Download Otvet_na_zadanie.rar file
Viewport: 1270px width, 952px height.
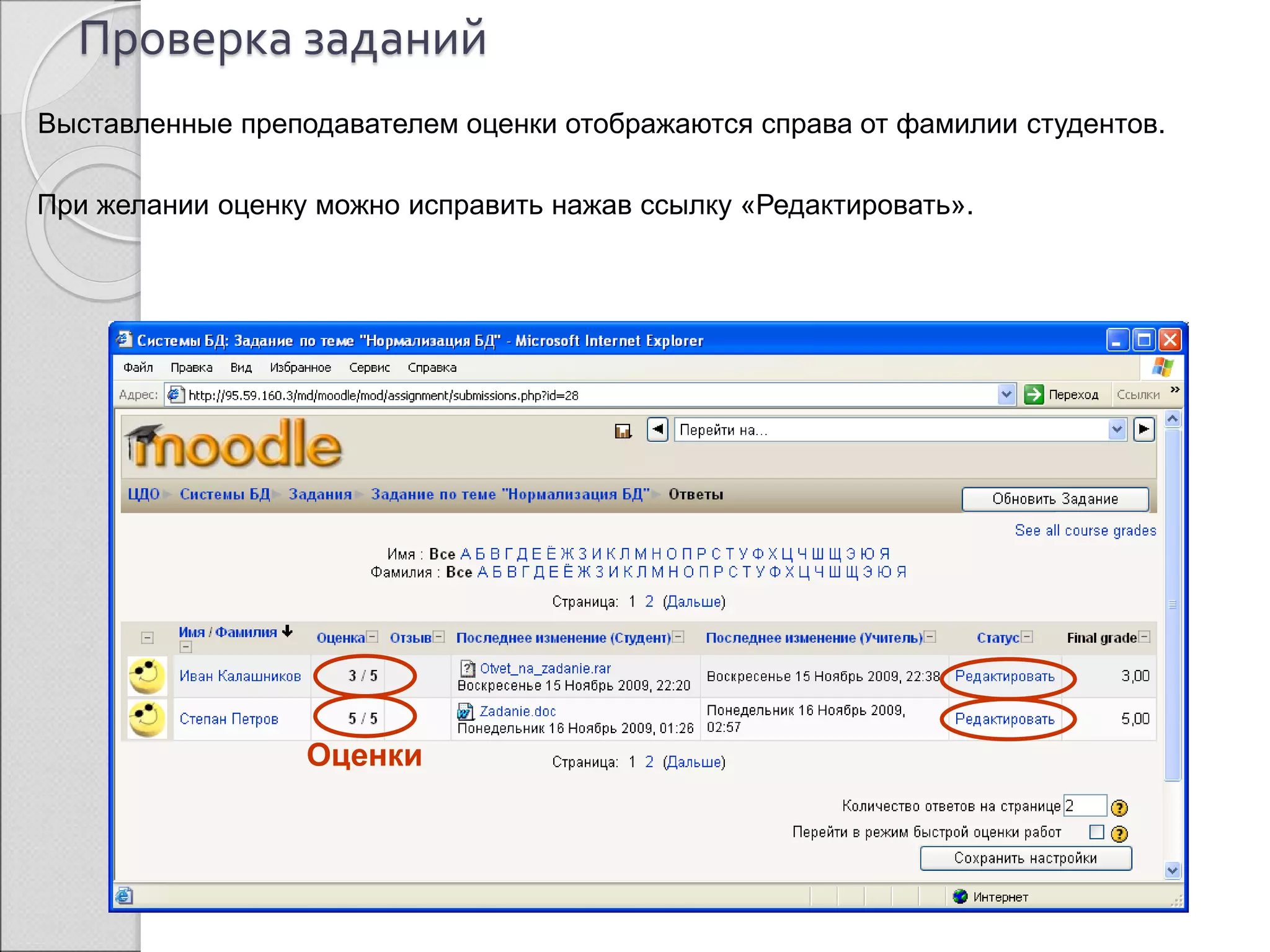[x=546, y=669]
